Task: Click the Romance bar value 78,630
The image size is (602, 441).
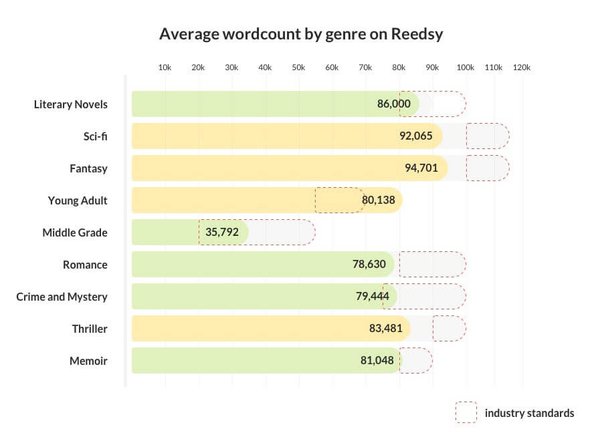Action: pos(369,264)
